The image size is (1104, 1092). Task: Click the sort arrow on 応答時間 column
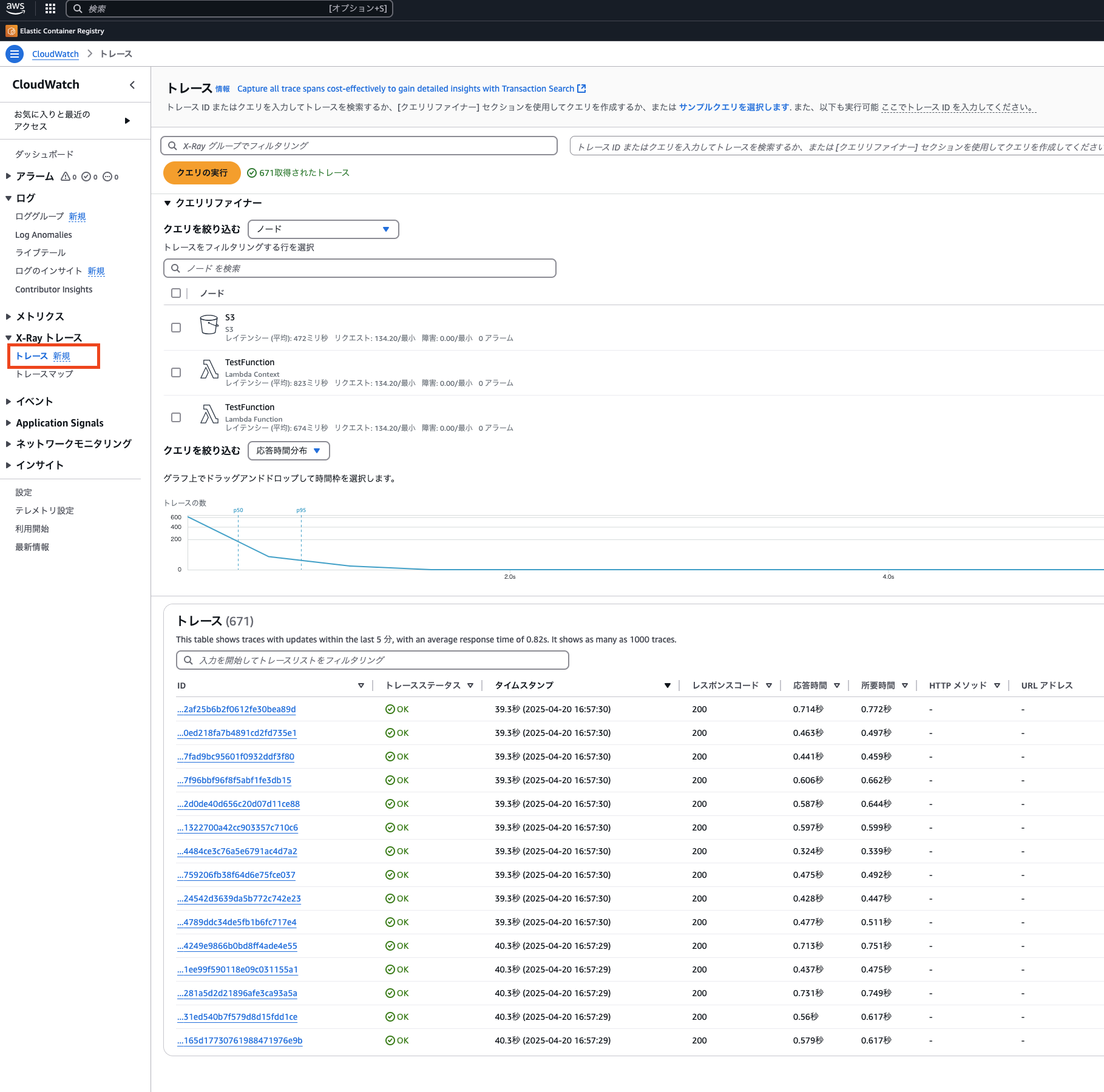point(837,686)
